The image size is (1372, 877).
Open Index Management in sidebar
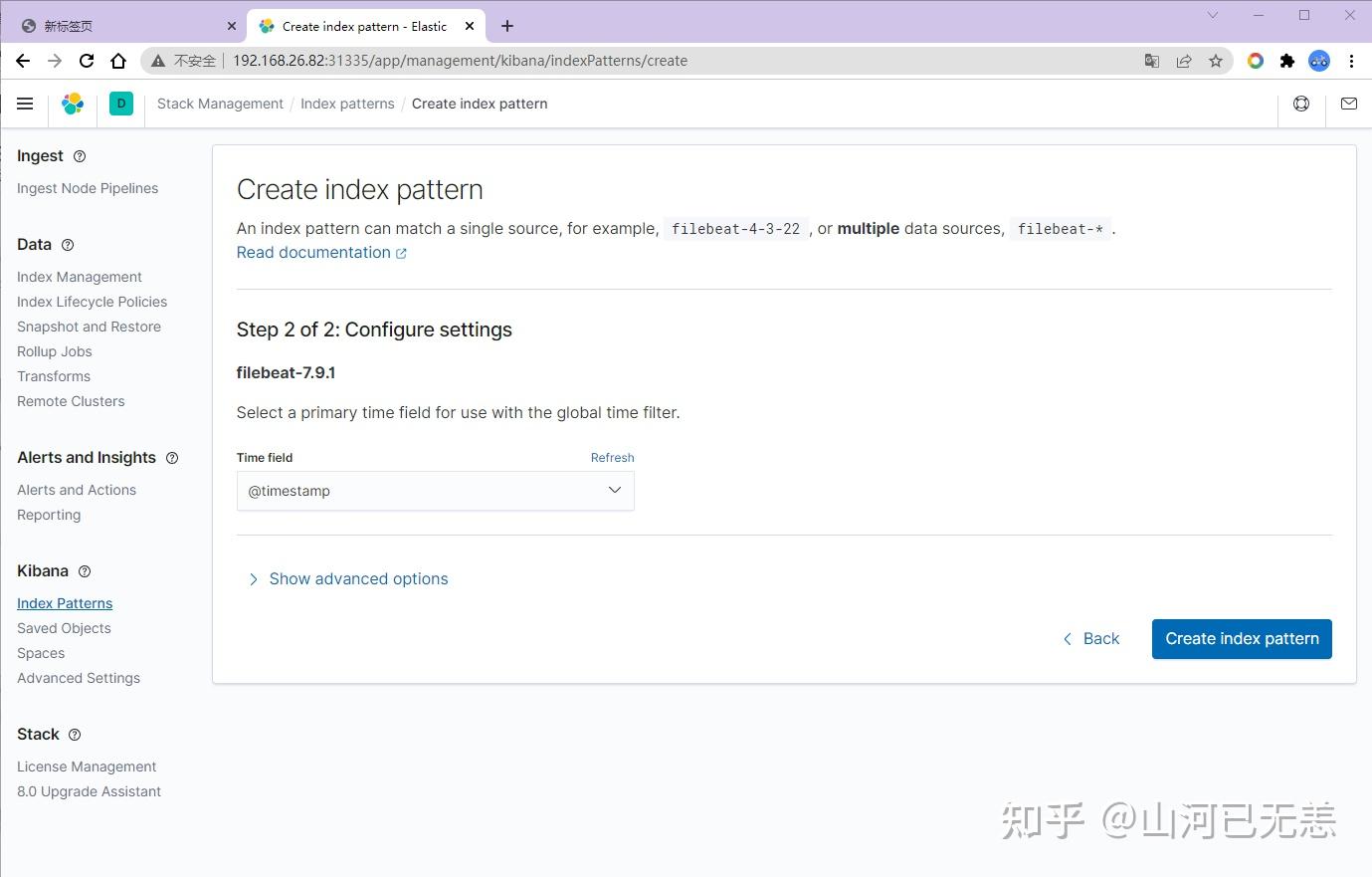coord(80,277)
